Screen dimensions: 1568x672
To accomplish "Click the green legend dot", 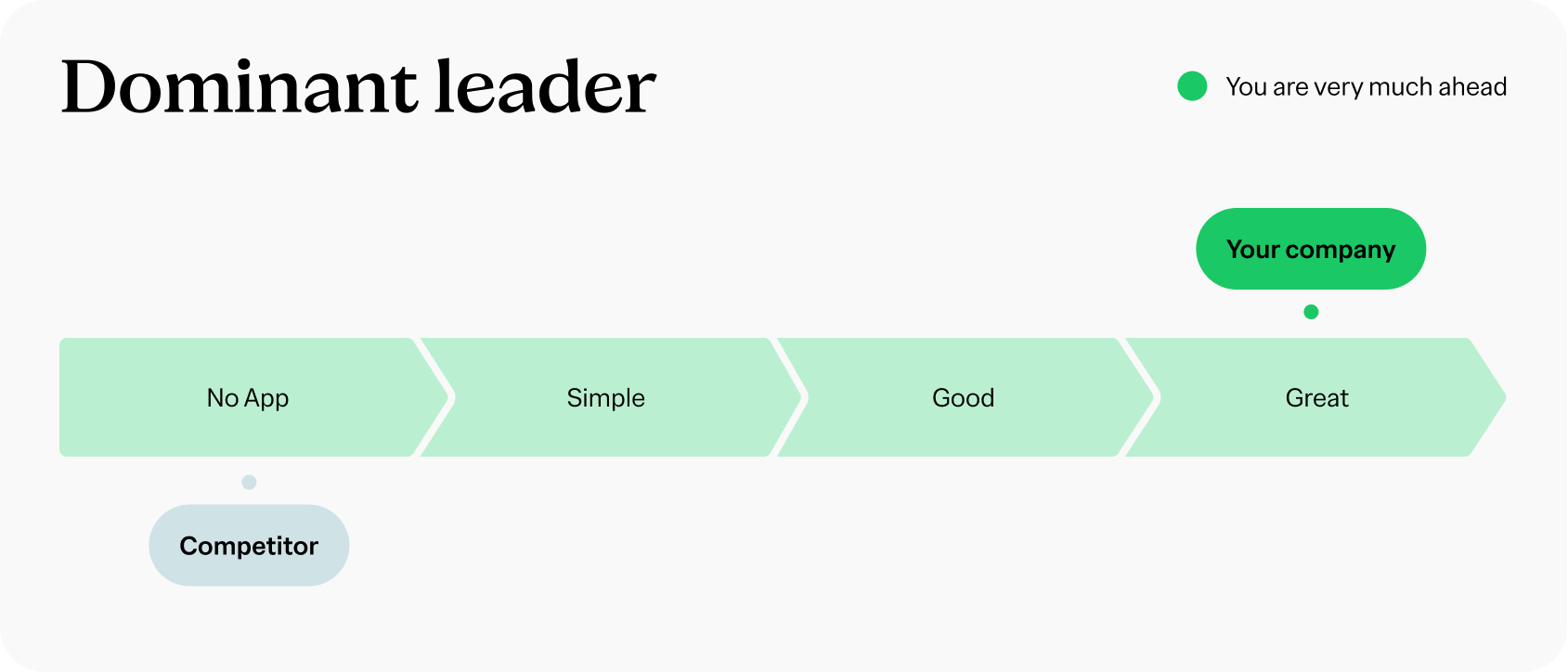I will (x=1192, y=86).
